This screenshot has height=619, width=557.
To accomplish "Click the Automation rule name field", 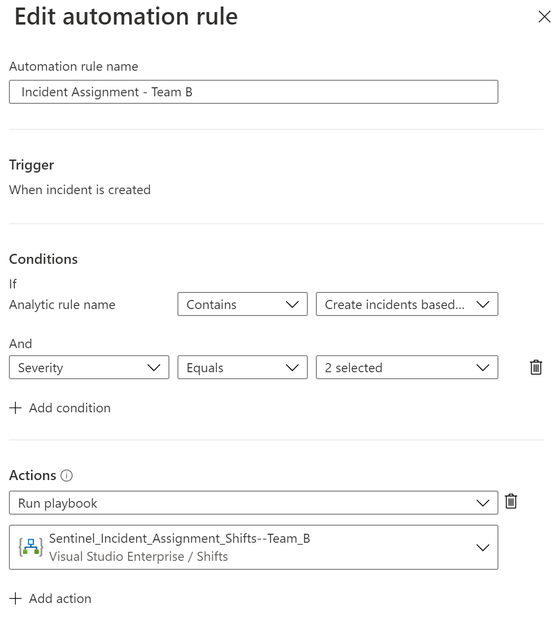I will click(x=253, y=92).
